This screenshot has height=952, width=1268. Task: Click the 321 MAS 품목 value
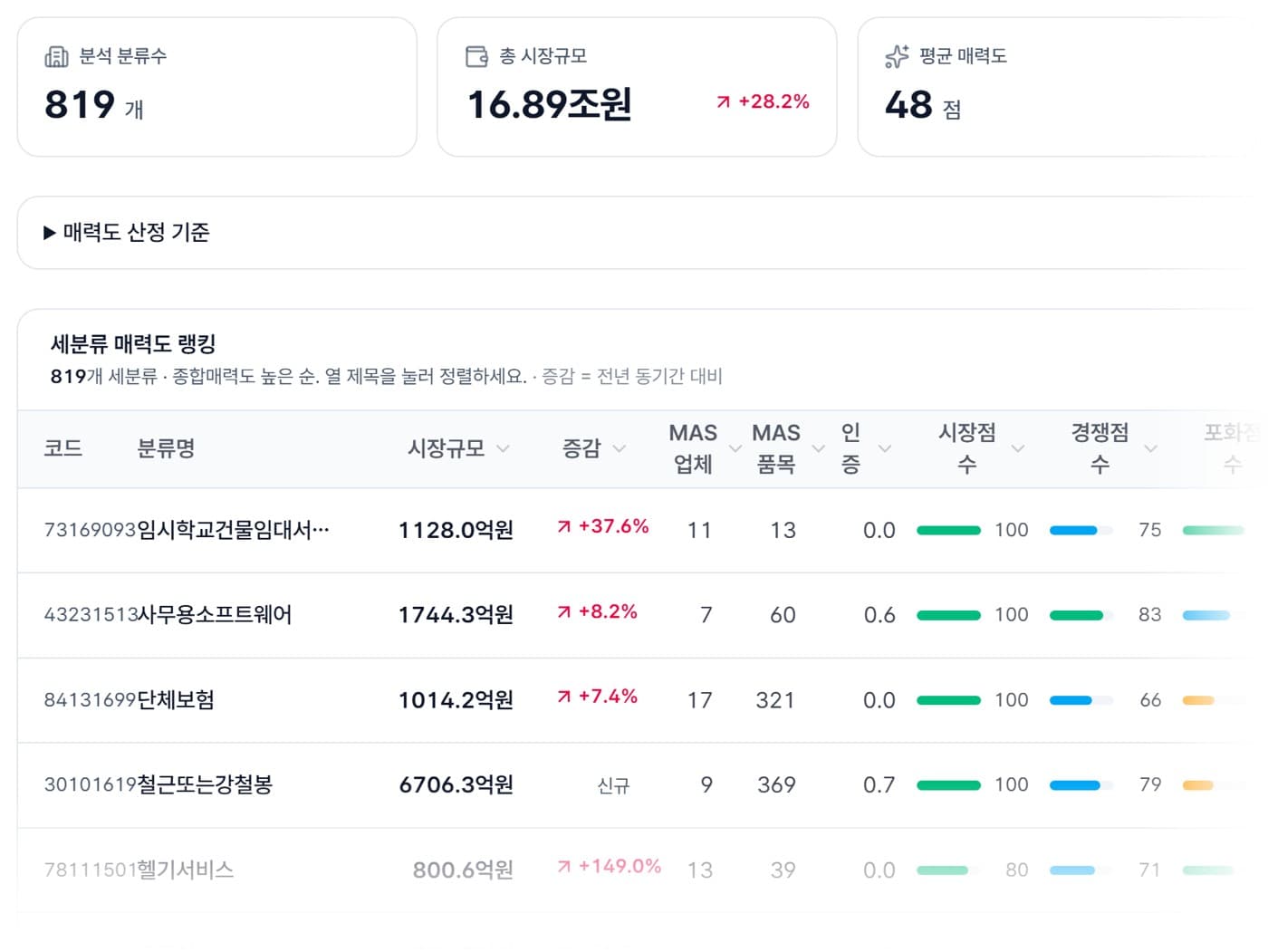[775, 700]
